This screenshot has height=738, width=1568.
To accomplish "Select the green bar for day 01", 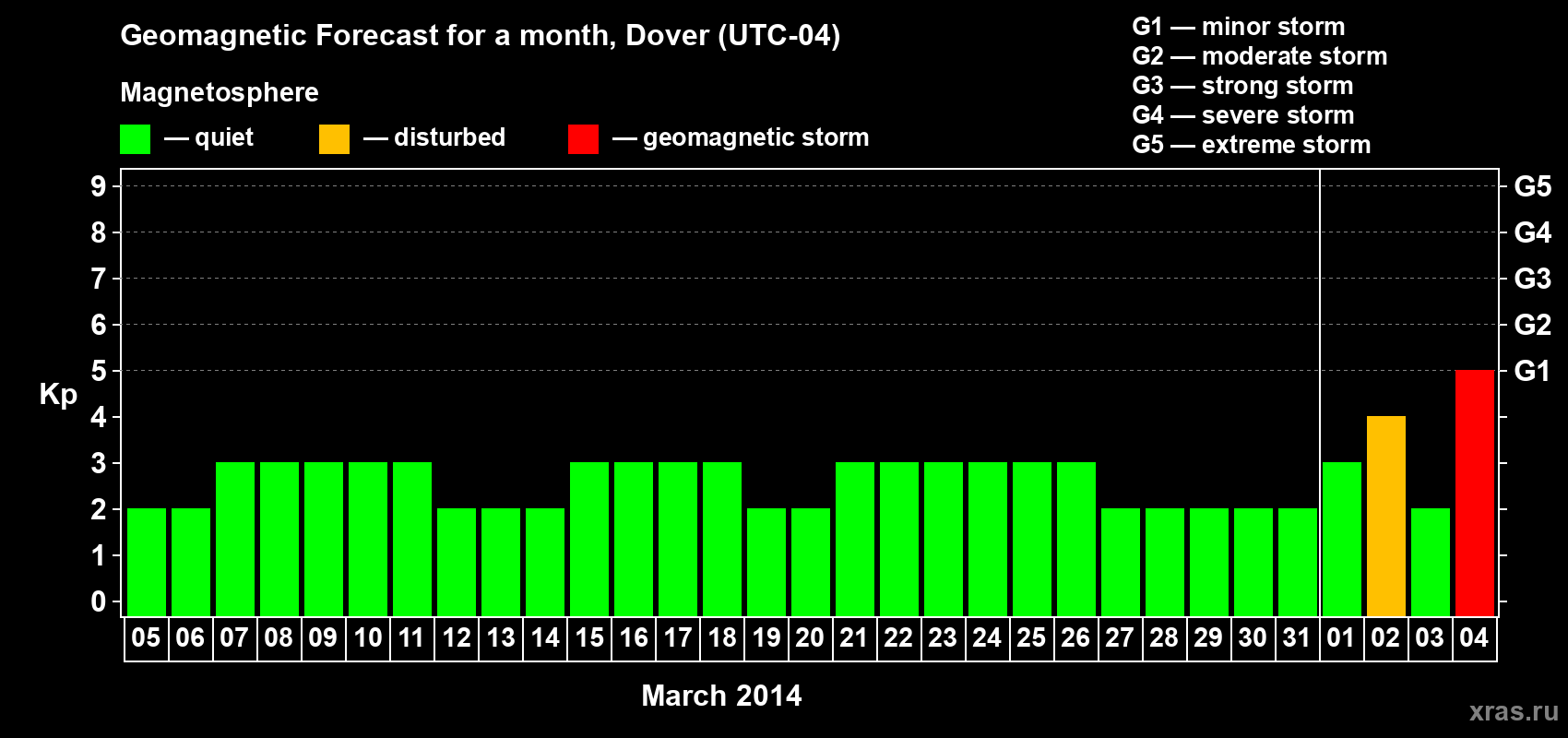I will pyautogui.click(x=1341, y=539).
